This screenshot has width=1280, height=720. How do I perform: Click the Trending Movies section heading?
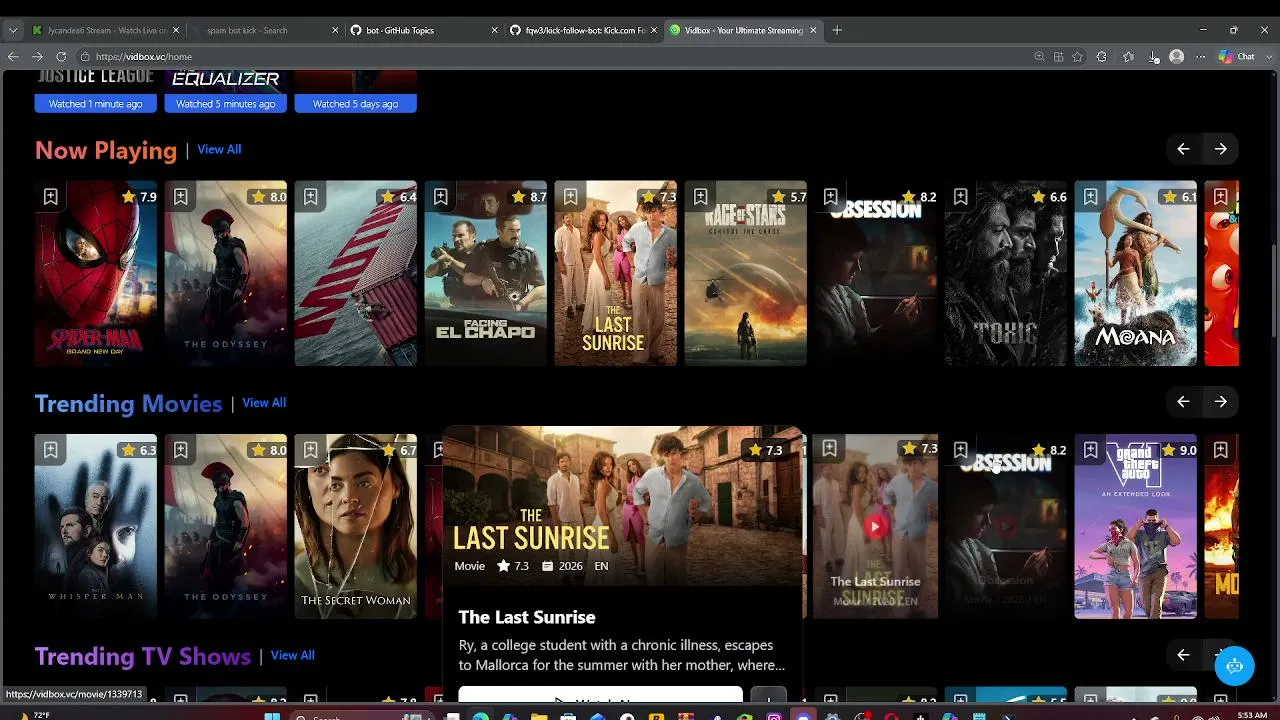tap(129, 403)
